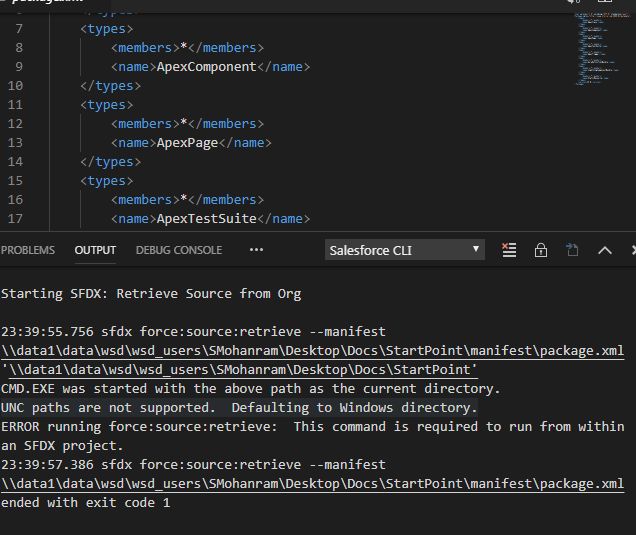636x535 pixels.
Task: Click 23:39:55.756 sfdx command line
Action: [193, 331]
